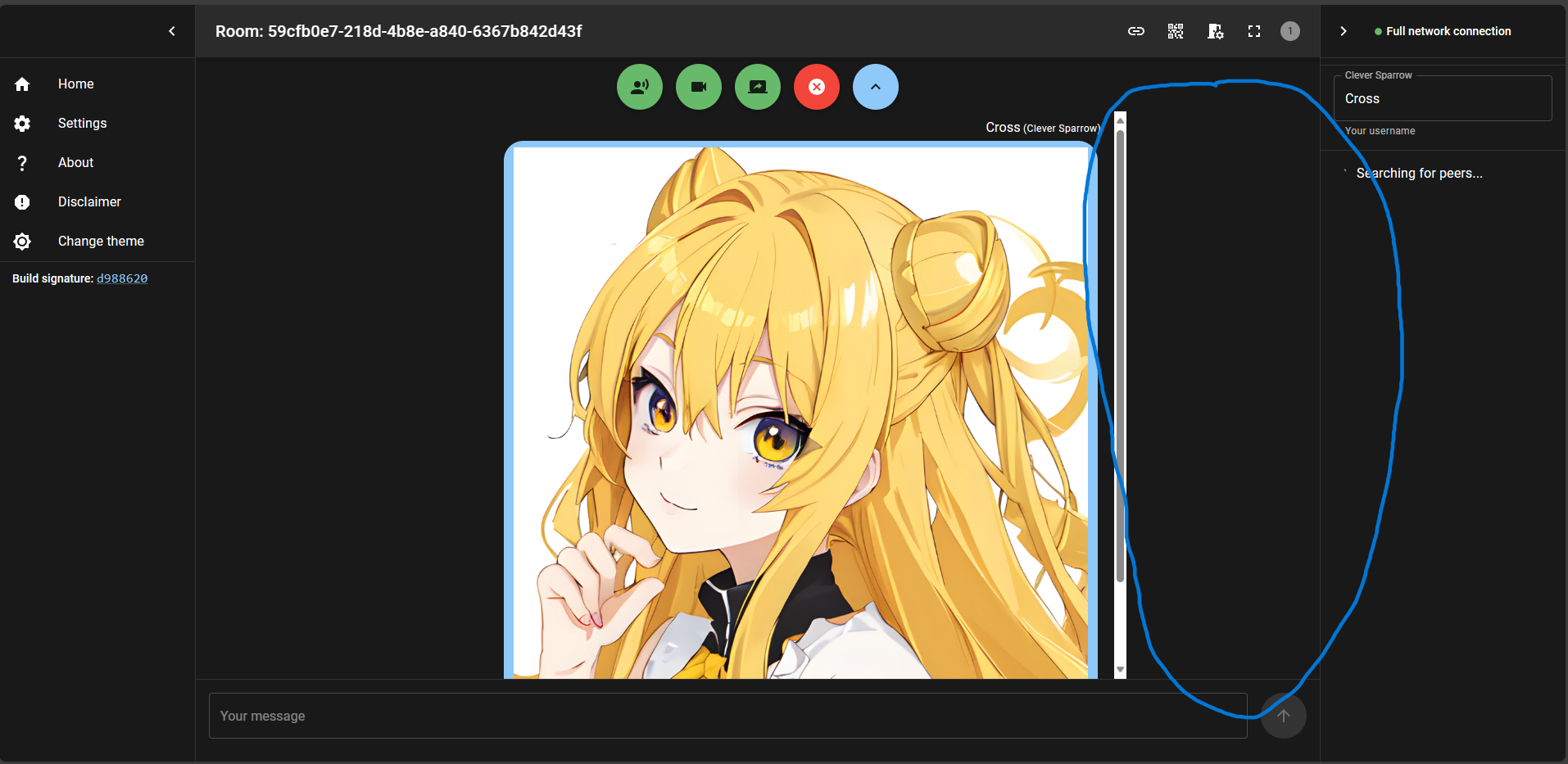The height and width of the screenshot is (764, 1568).
Task: Open the Settings page
Action: (82, 123)
